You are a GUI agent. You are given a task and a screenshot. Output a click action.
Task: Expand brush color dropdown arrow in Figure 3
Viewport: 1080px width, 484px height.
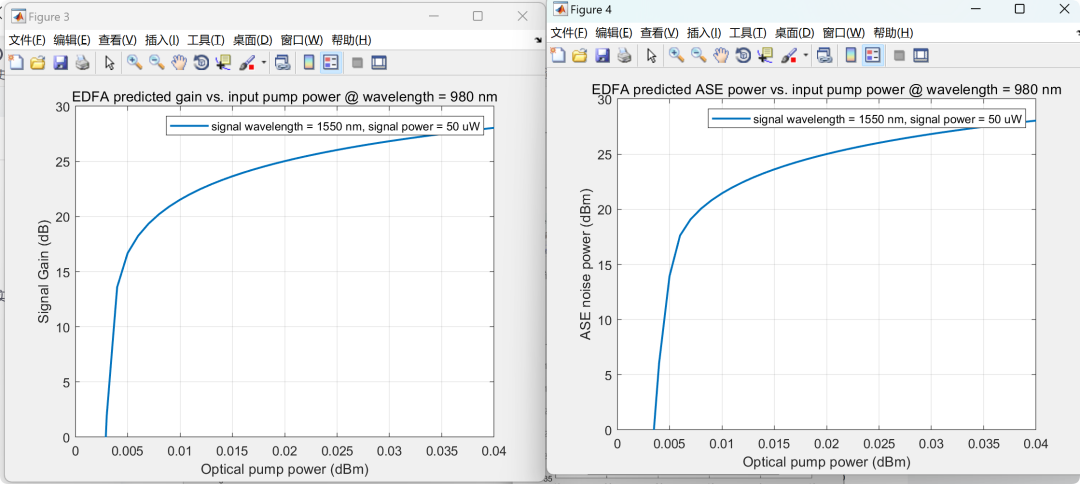click(x=264, y=63)
